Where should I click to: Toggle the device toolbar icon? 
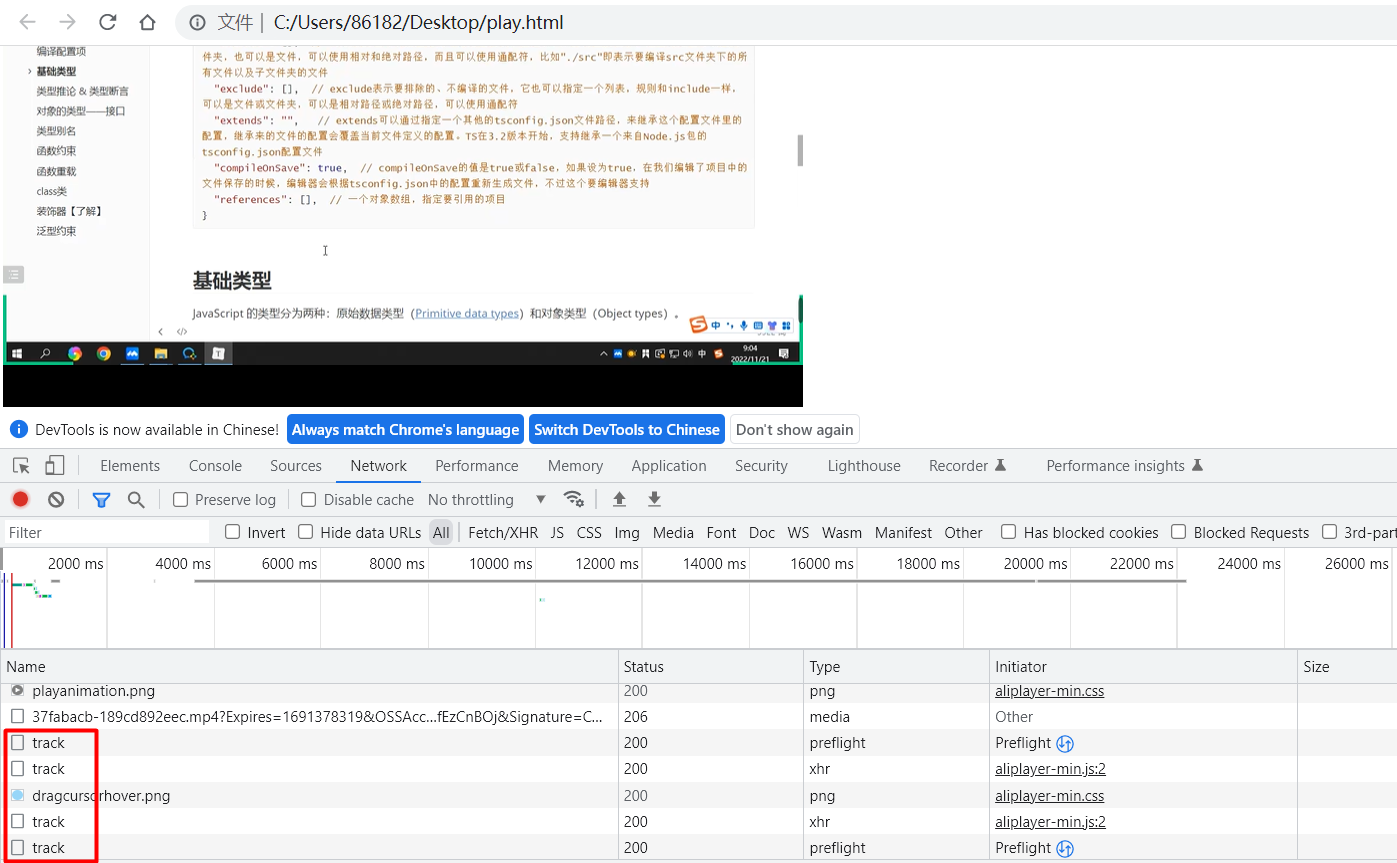[x=55, y=465]
